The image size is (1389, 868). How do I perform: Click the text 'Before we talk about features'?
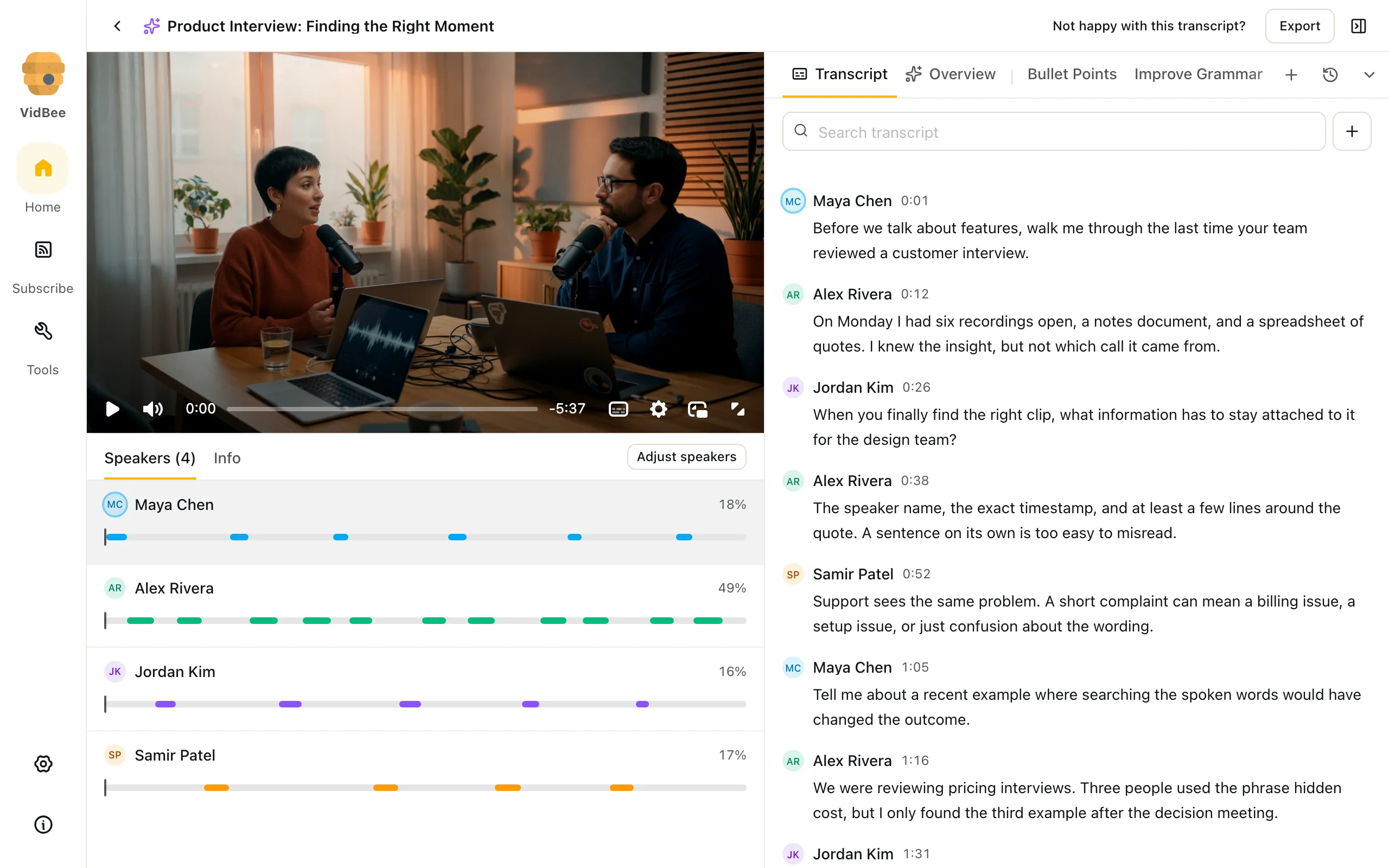(x=916, y=228)
